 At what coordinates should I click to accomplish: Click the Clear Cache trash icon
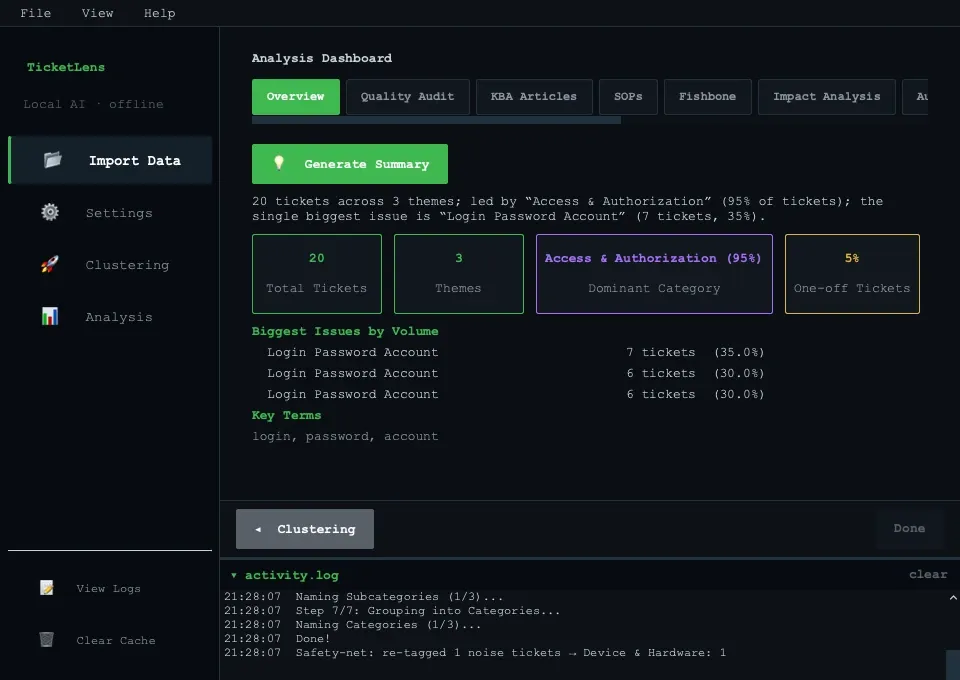tap(47, 640)
